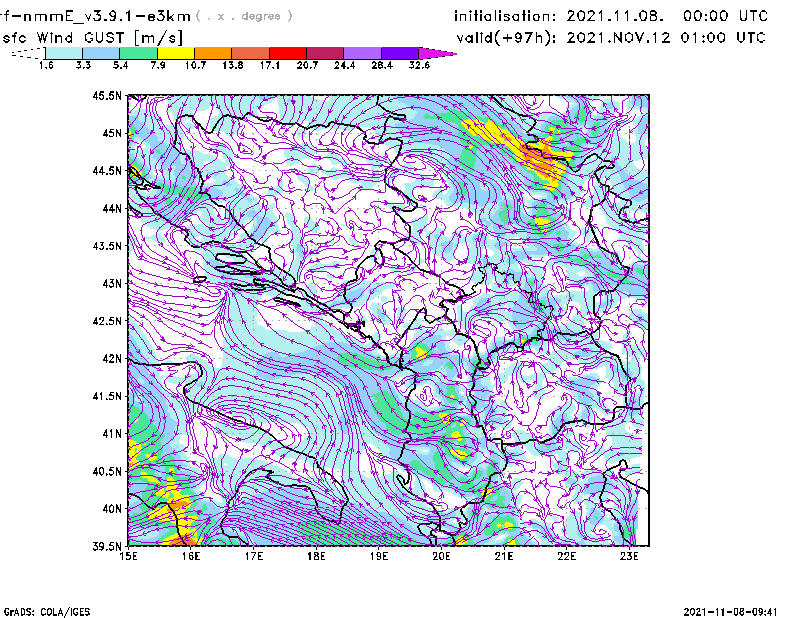Click the green 5.4–7.9 legend swatch
800x618 pixels.
point(138,53)
